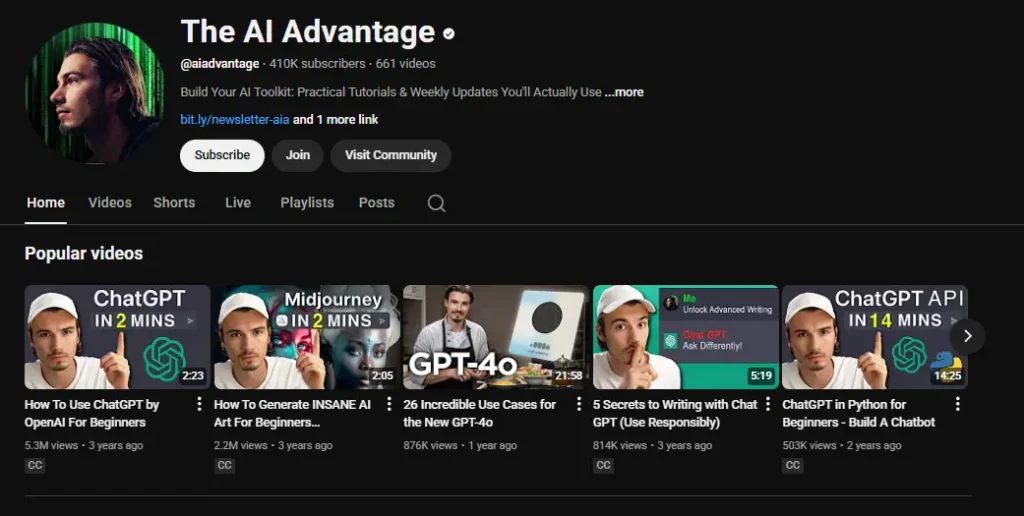This screenshot has width=1024, height=516.
Task: Open options menu for 26 Incredible Use Cases video
Action: point(578,404)
